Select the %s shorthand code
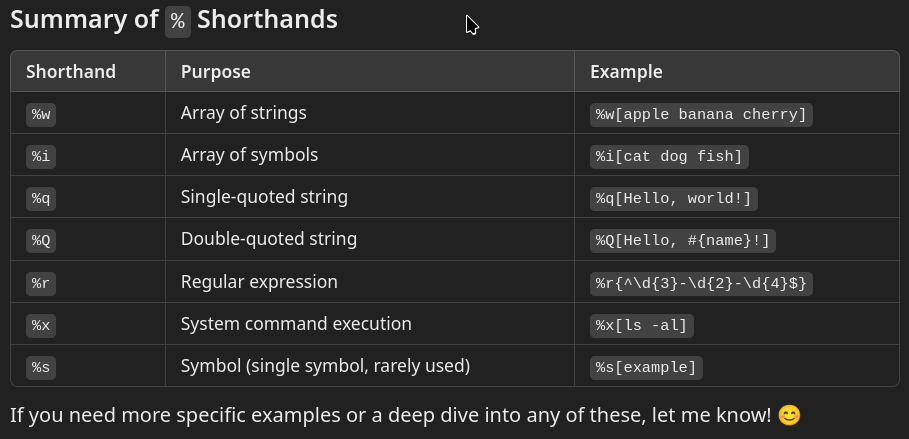The width and height of the screenshot is (909, 439). click(41, 367)
